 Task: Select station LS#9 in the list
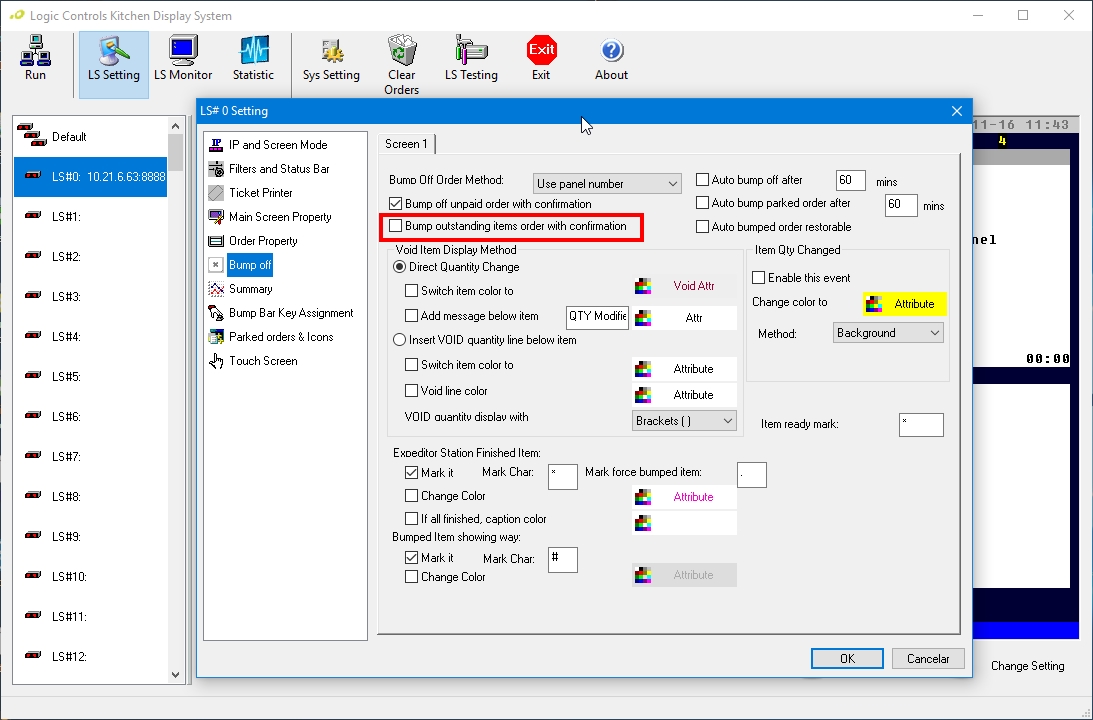point(91,536)
